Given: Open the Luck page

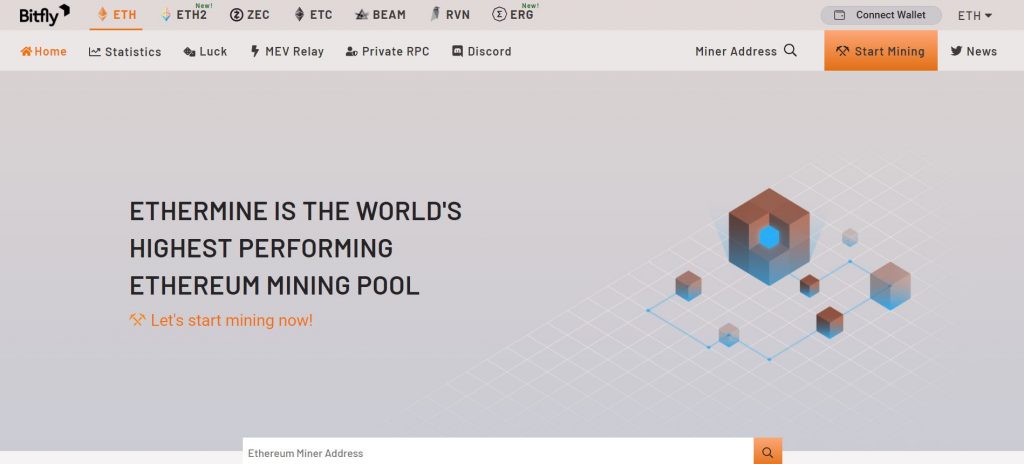Looking at the screenshot, I should tap(205, 51).
